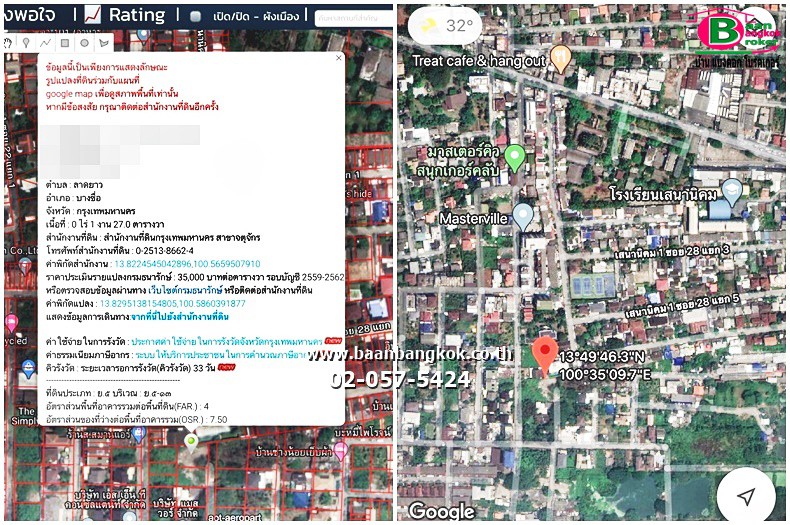790x525 pixels.
Task: Open the 32° weather widget
Action: coord(445,26)
